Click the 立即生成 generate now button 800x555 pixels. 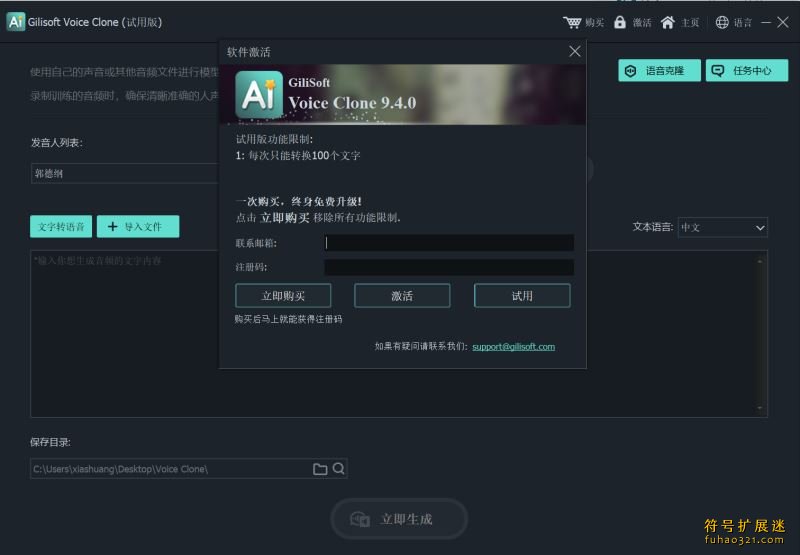coord(399,519)
